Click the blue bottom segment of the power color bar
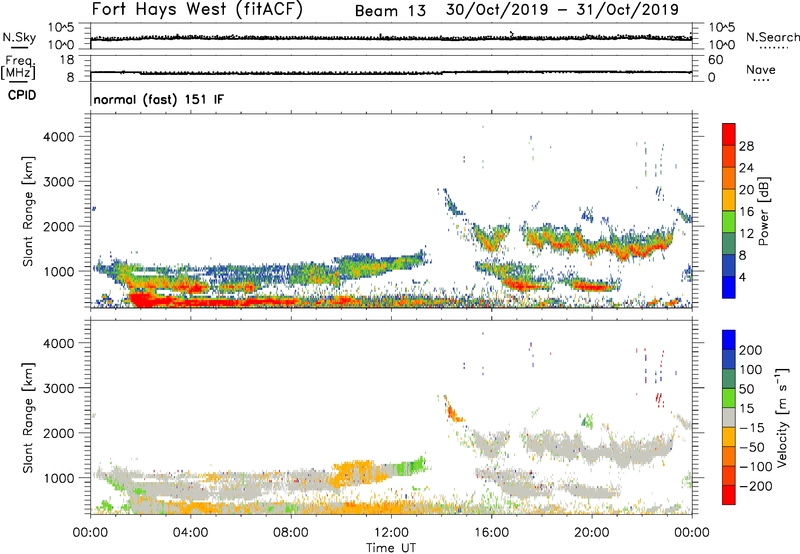The width and height of the screenshot is (800, 554). coord(729,287)
